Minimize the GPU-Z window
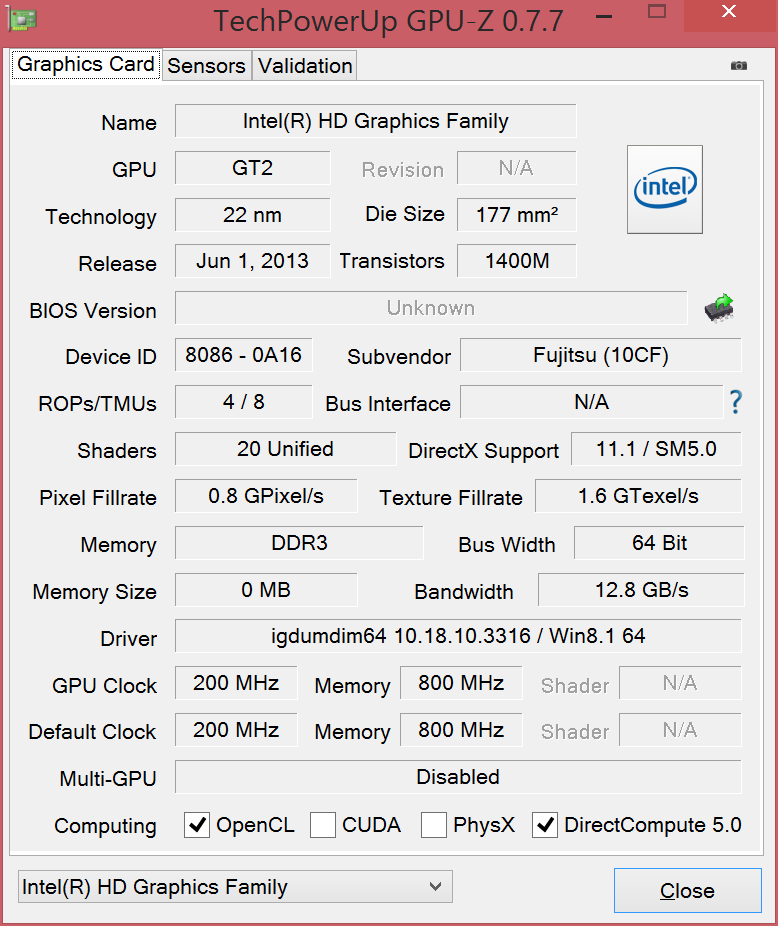 pyautogui.click(x=602, y=14)
